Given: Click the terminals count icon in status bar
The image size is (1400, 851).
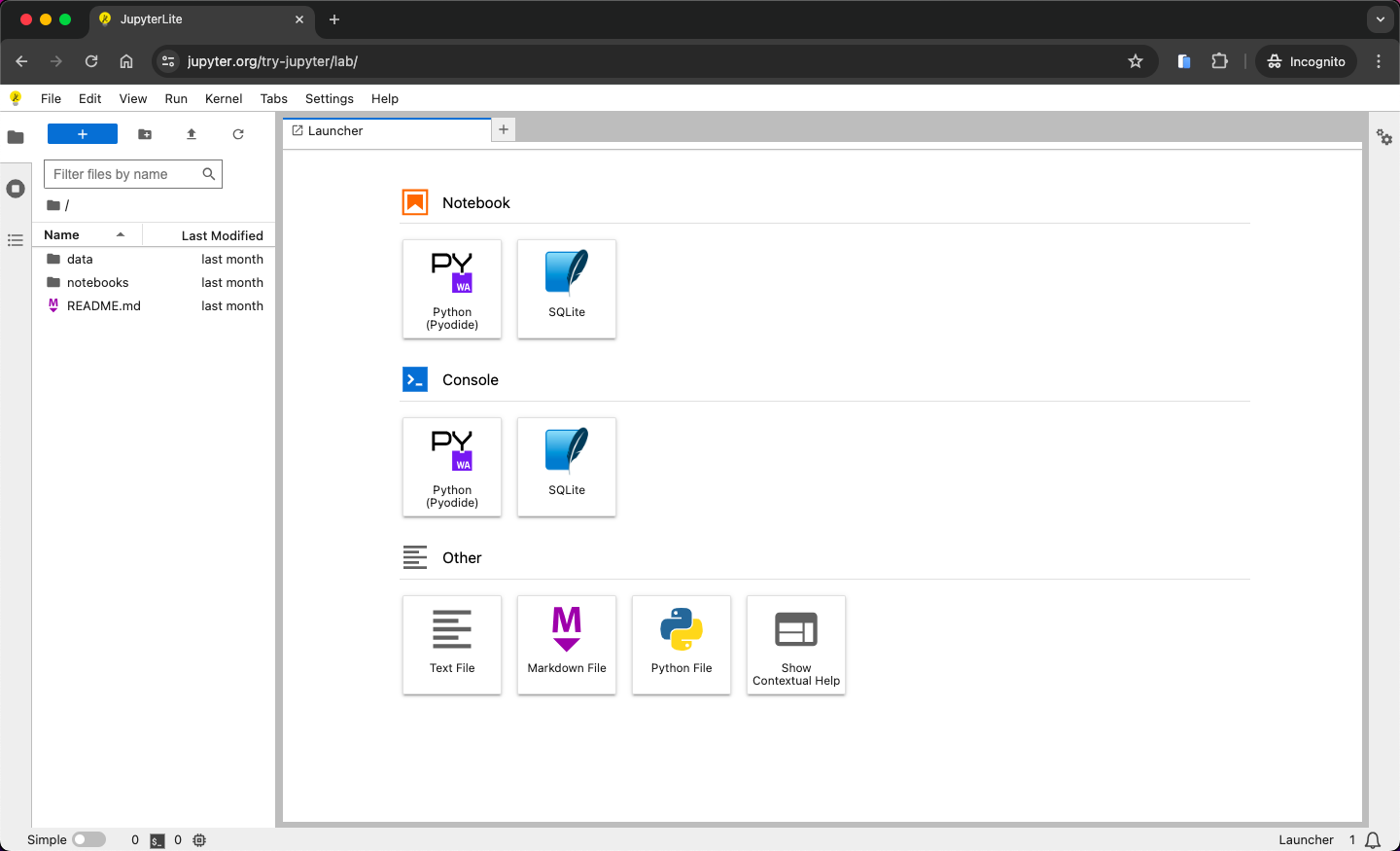Looking at the screenshot, I should coord(157,840).
